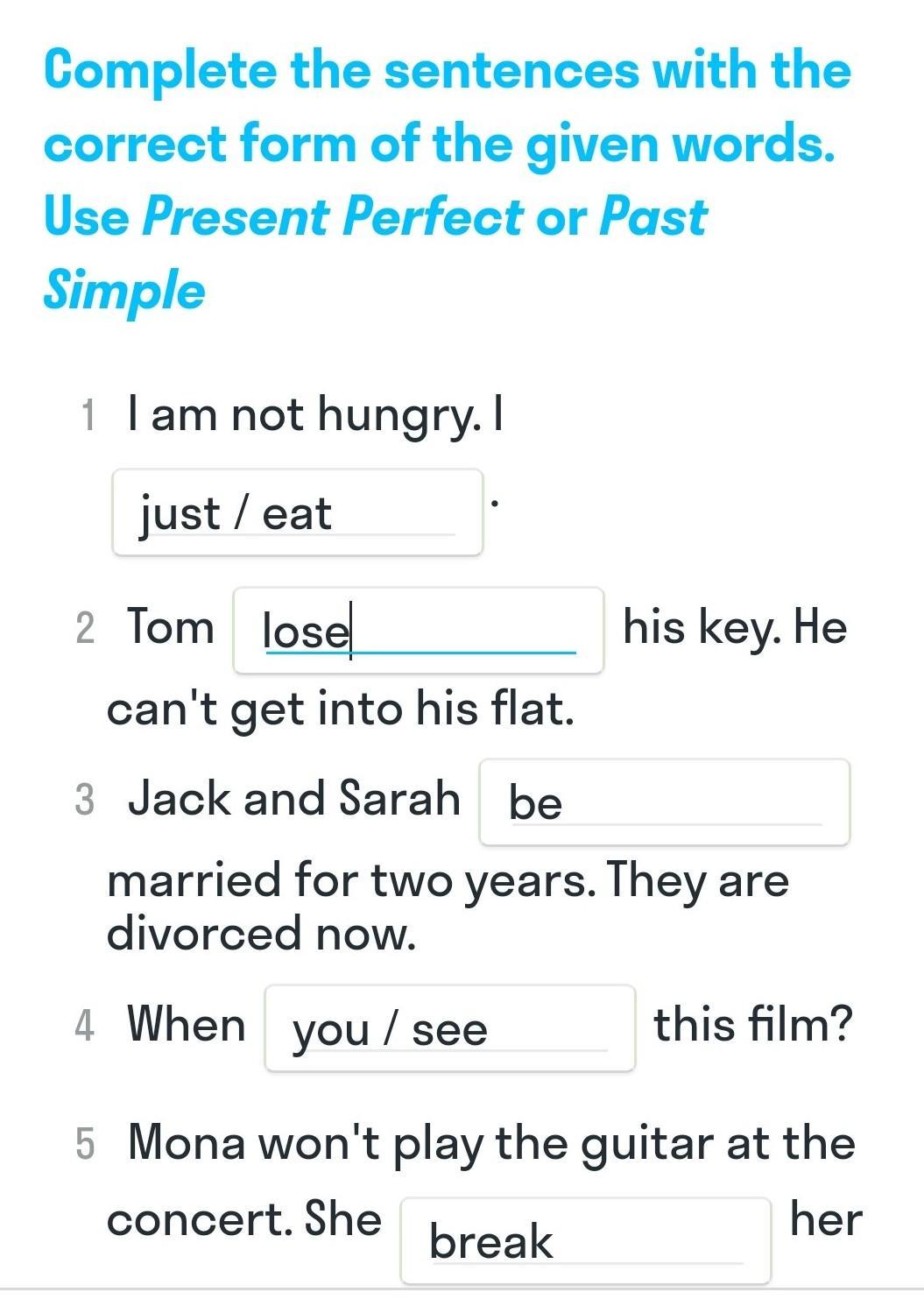
Task: Click the italic "Present Perfect" text
Action: [333, 216]
